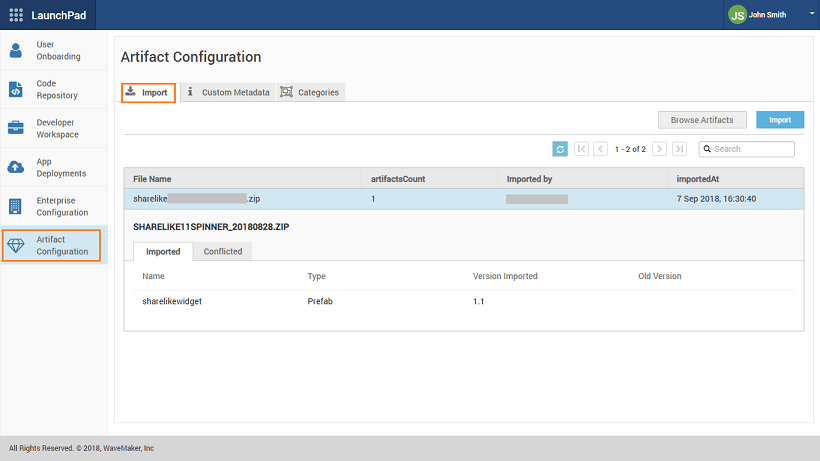Go to first page of results
This screenshot has height=461, width=820.
(581, 149)
